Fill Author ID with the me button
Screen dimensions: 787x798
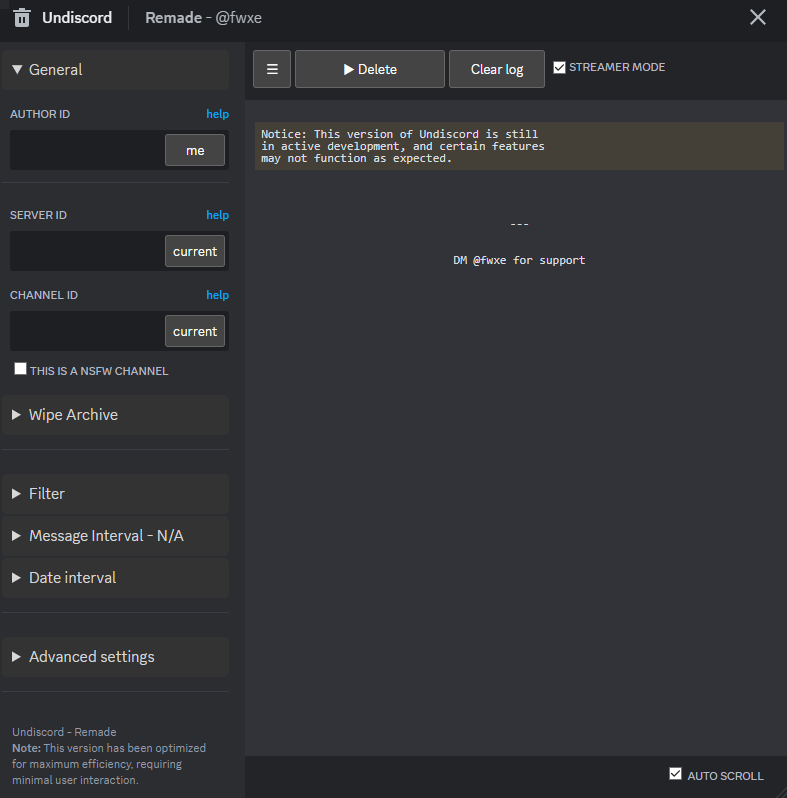point(194,150)
